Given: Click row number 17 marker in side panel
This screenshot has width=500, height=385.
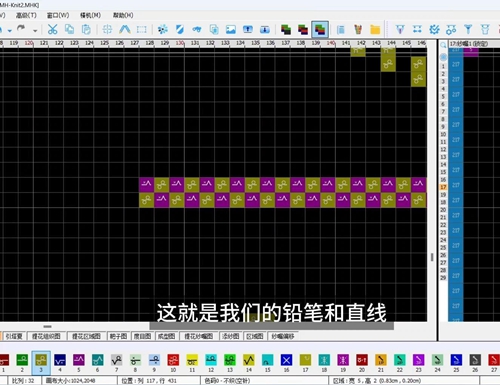Looking at the screenshot, I should coord(443,187).
